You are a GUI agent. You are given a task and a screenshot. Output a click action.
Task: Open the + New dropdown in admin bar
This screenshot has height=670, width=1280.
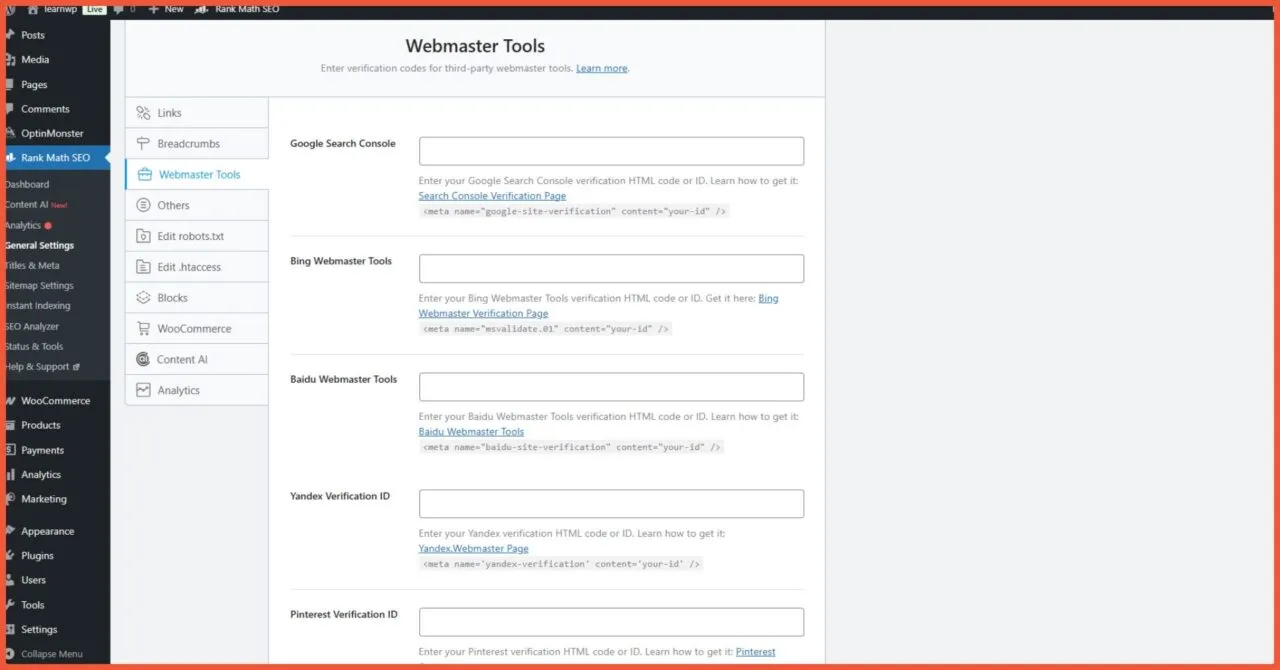[x=165, y=9]
